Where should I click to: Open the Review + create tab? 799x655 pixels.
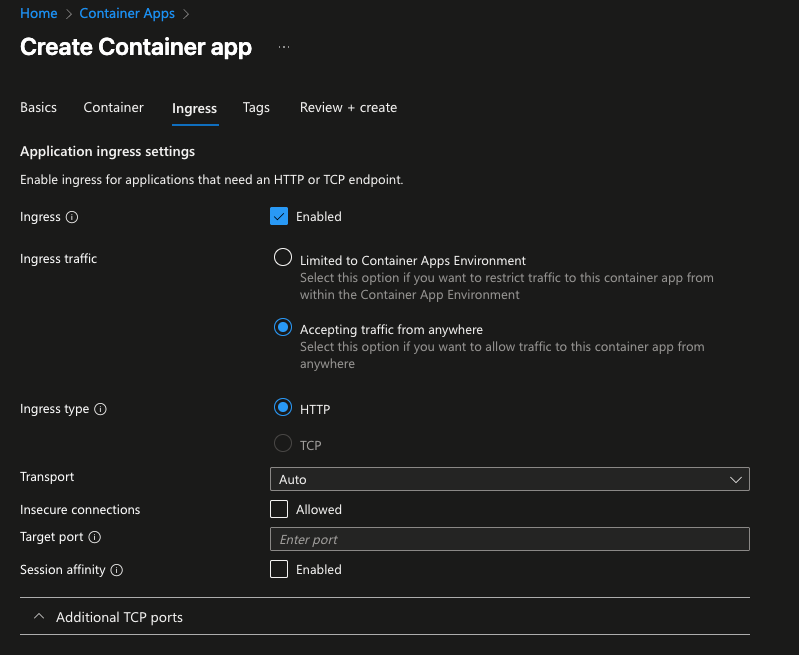(348, 107)
